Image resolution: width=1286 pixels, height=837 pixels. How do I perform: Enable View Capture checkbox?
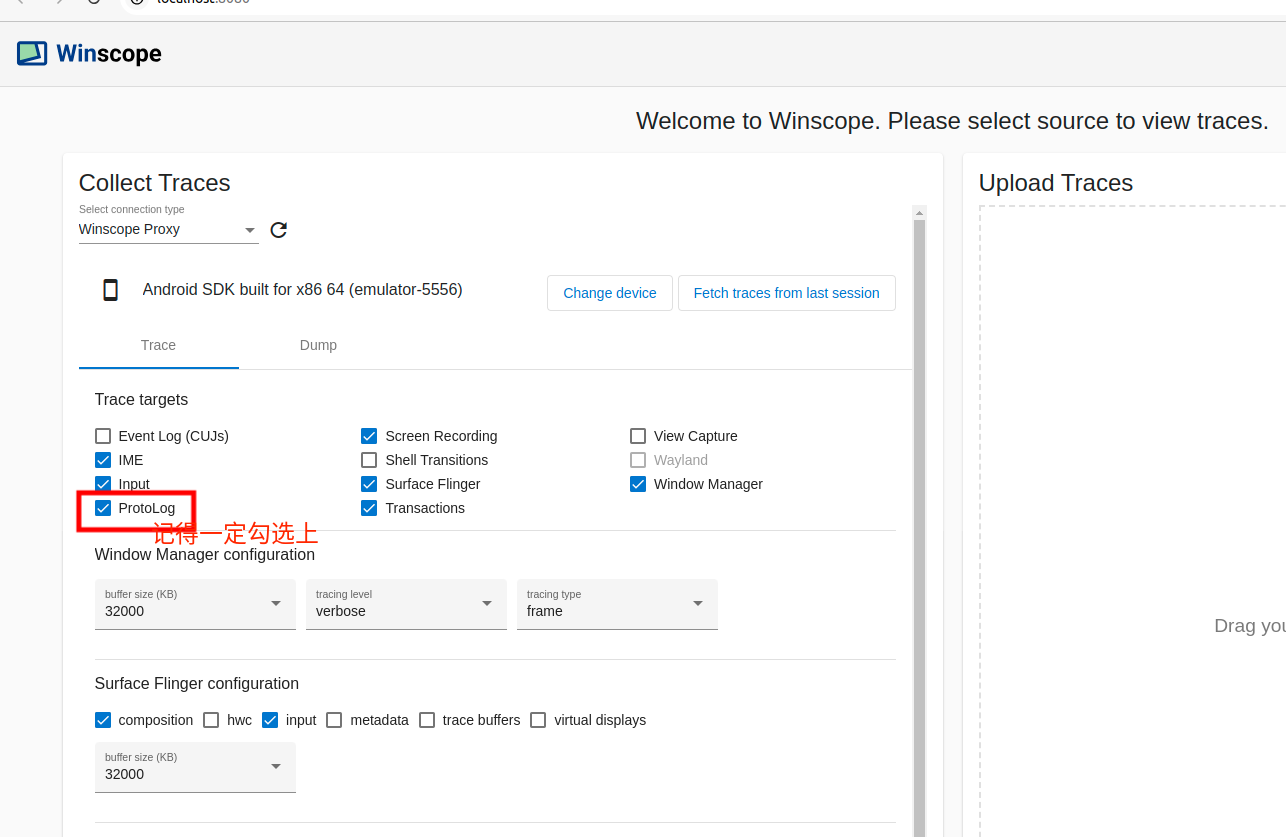(x=638, y=436)
